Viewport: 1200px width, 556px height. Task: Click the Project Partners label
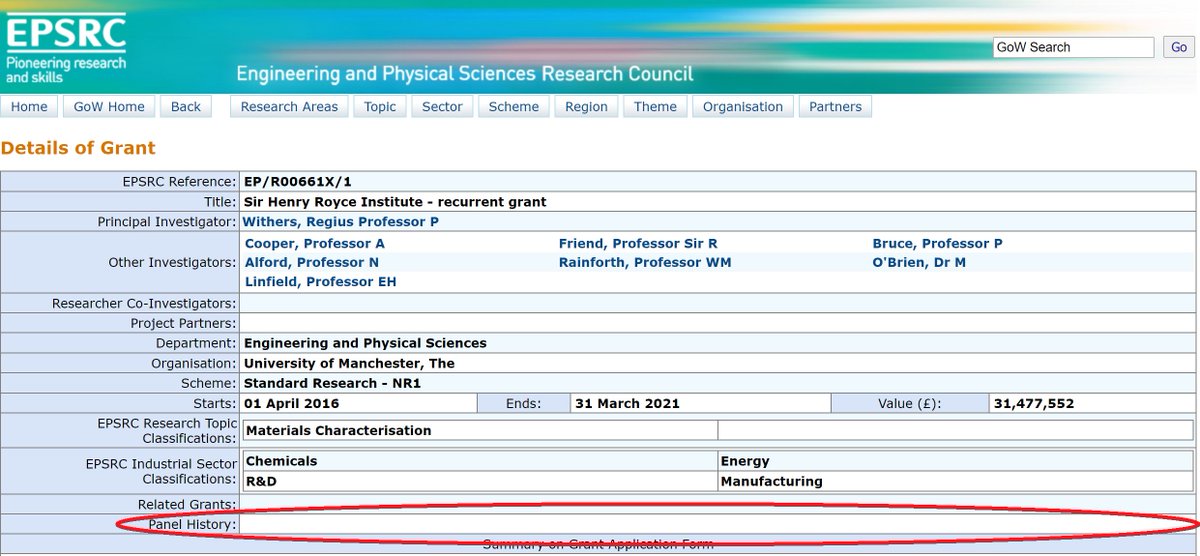[x=184, y=323]
